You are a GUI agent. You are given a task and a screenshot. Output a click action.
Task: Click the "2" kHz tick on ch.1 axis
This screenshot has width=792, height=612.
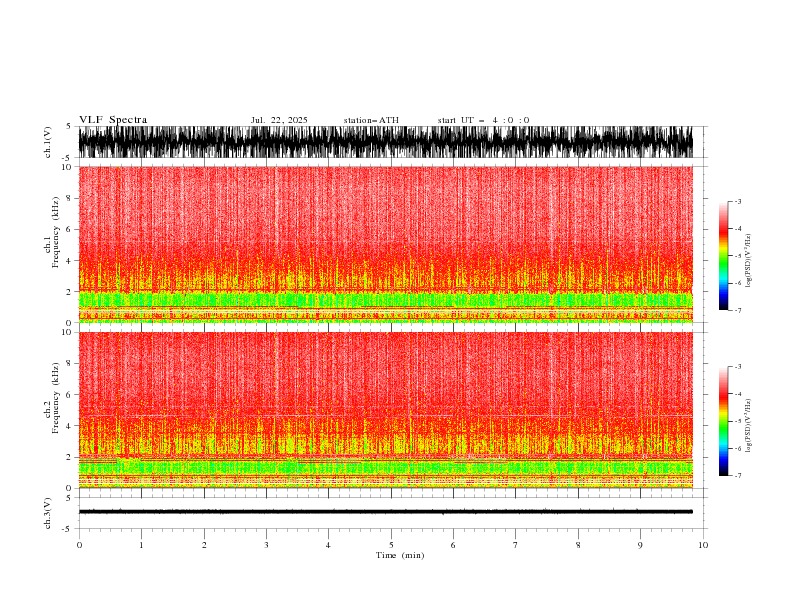(69, 291)
